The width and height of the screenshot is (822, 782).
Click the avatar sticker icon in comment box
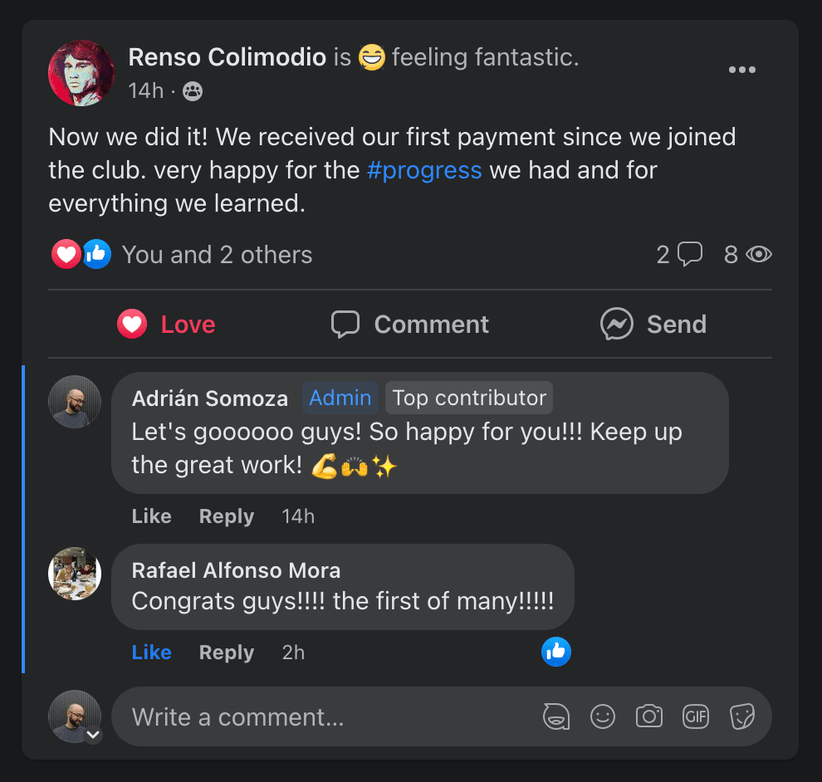click(x=556, y=716)
